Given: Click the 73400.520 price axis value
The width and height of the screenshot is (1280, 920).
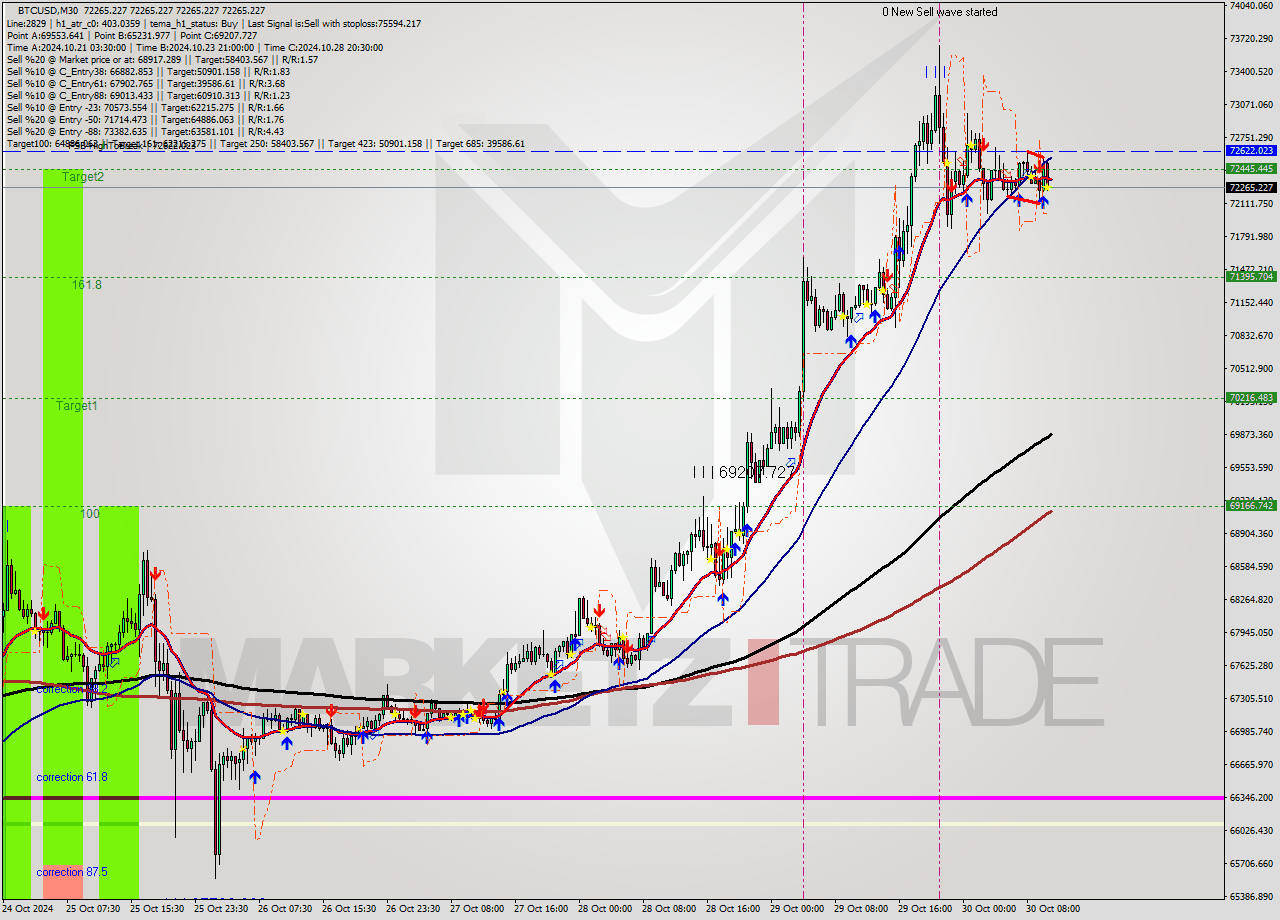Looking at the screenshot, I should click(1251, 72).
